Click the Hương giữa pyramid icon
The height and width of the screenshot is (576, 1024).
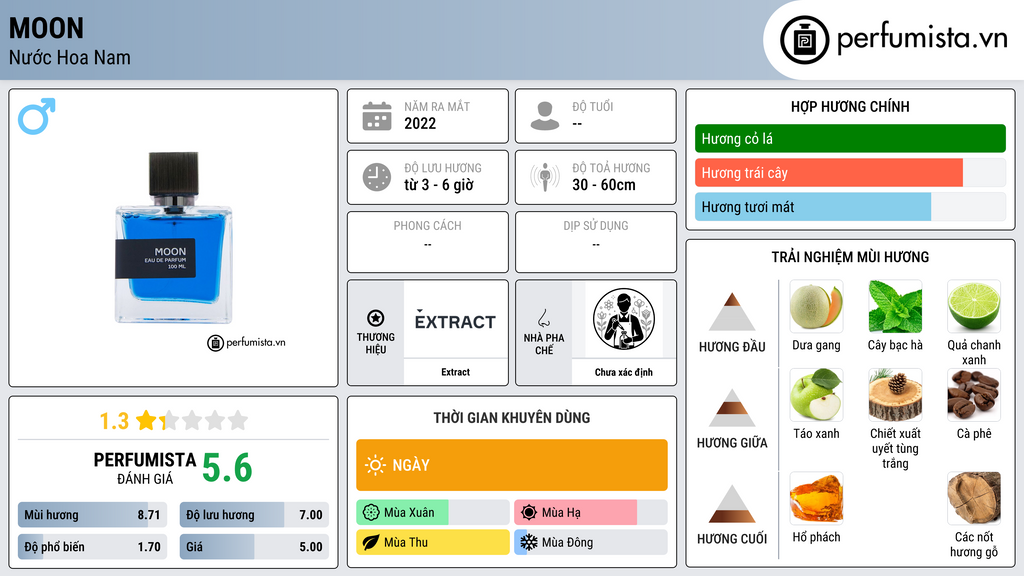[732, 408]
